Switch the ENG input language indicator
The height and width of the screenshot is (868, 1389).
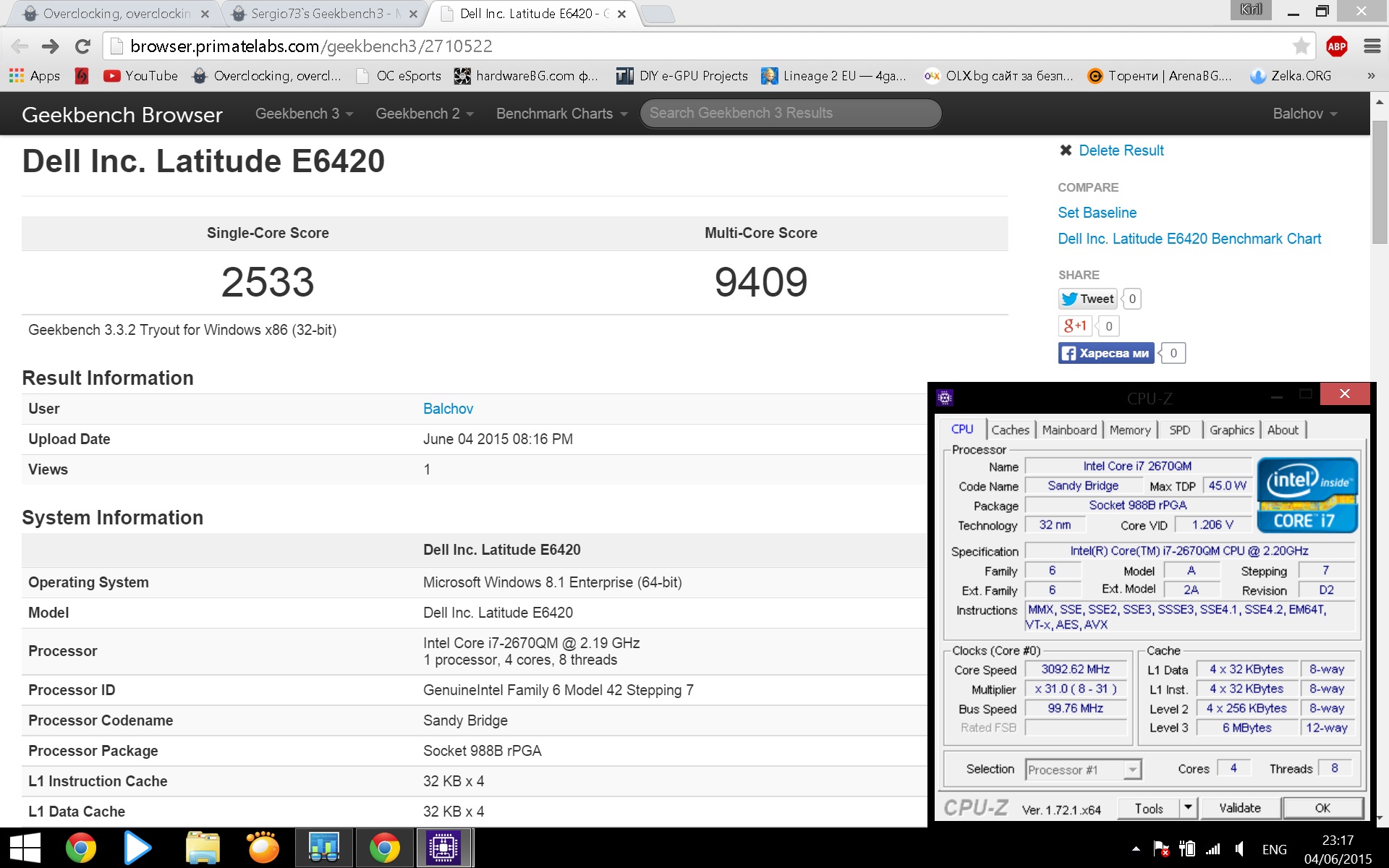pos(1274,849)
